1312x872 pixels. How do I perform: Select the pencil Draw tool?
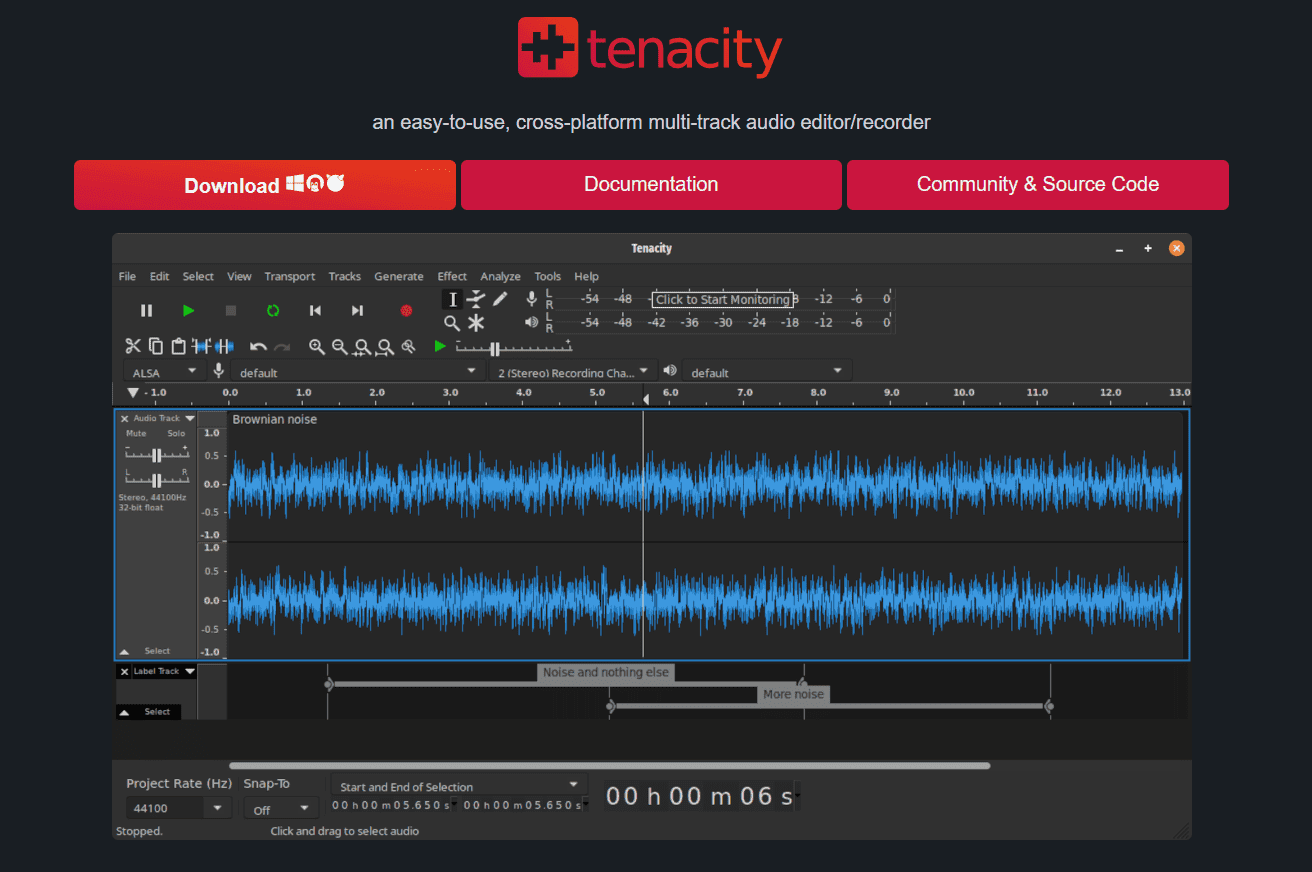tap(500, 299)
